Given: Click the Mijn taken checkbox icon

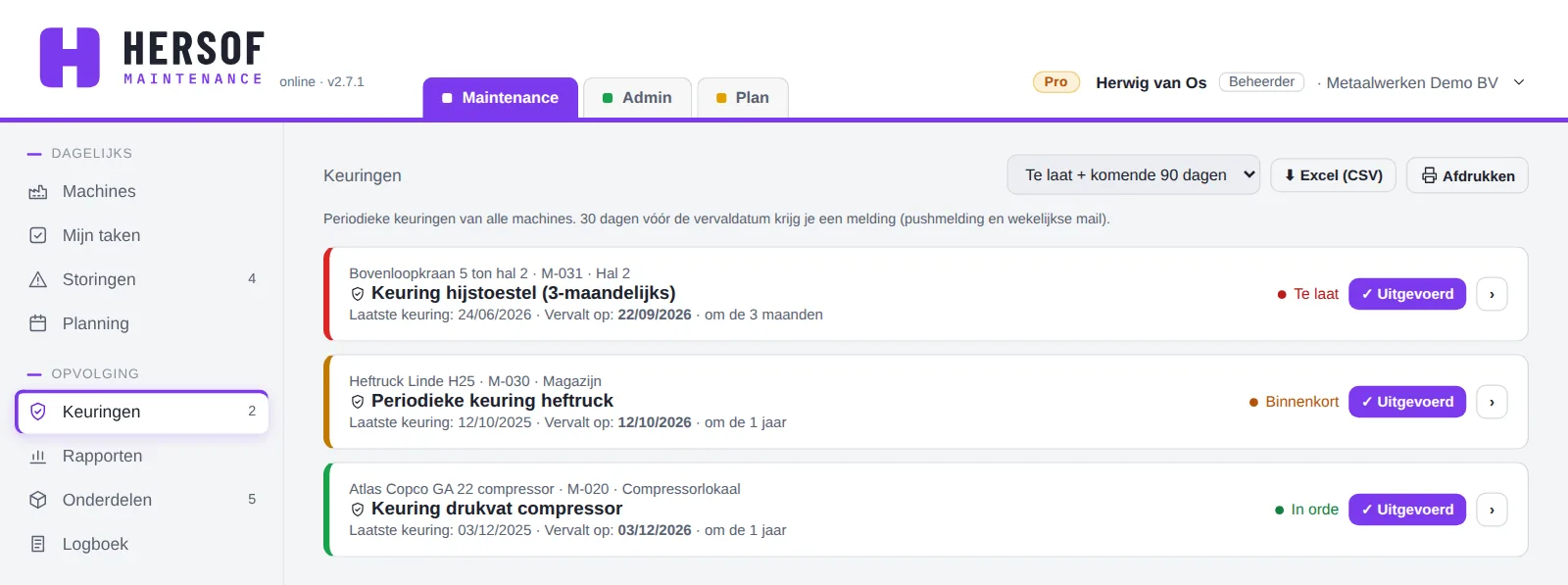Looking at the screenshot, I should coord(38,235).
